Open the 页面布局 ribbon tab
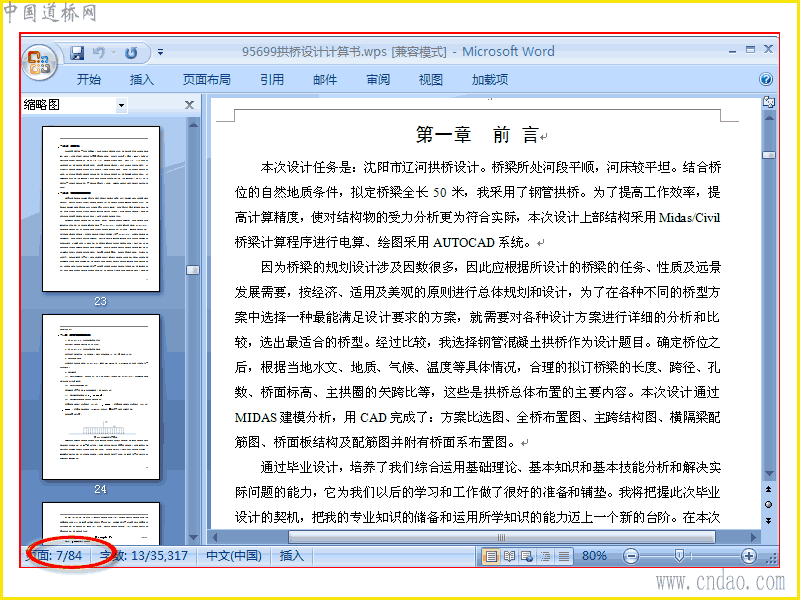Screen dimensions: 800x600 click(206, 80)
